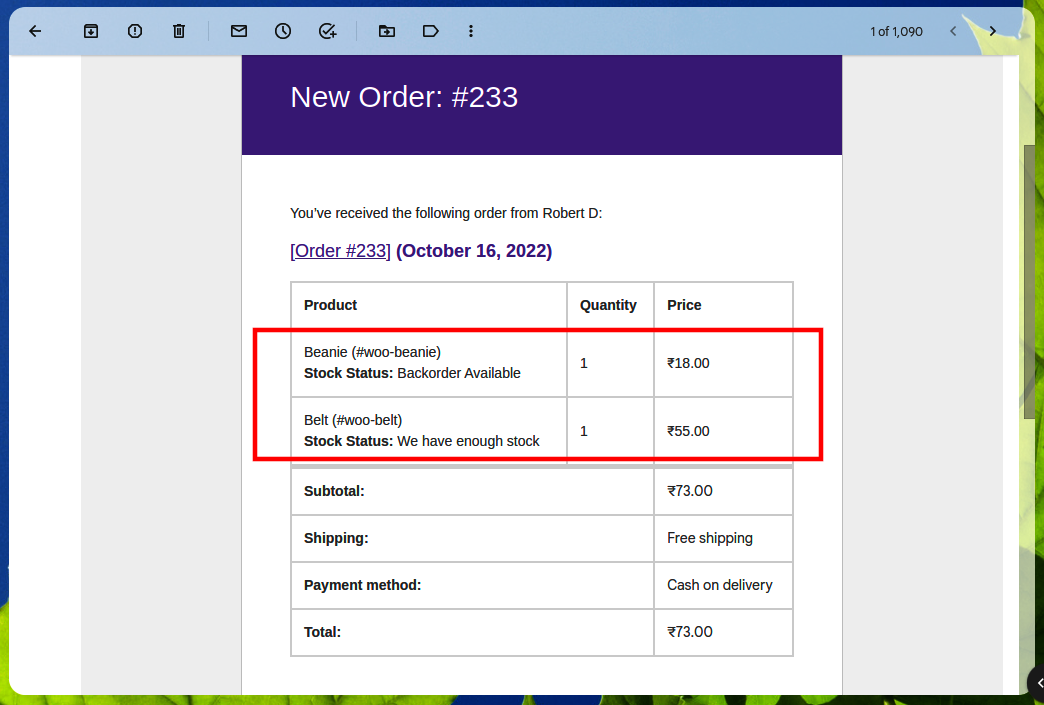Viewport: 1044px width, 705px height.
Task: Click 'Beanie (#woo-beanie)' product text
Action: tap(372, 352)
